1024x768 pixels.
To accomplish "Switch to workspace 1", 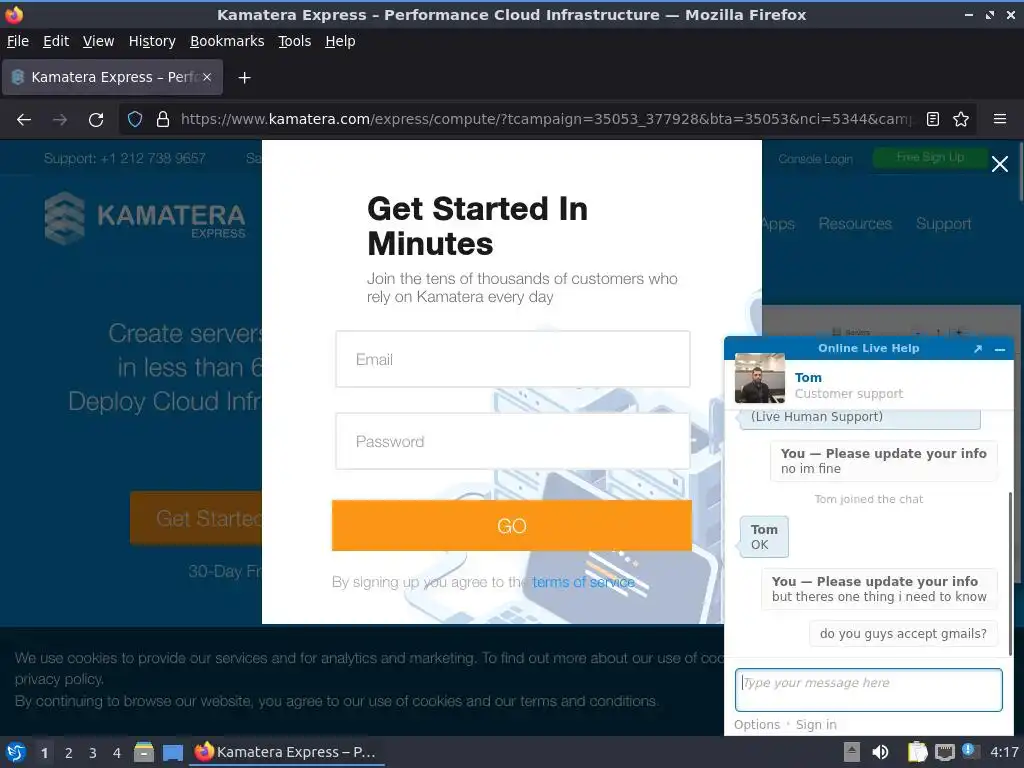I will pos(44,753).
